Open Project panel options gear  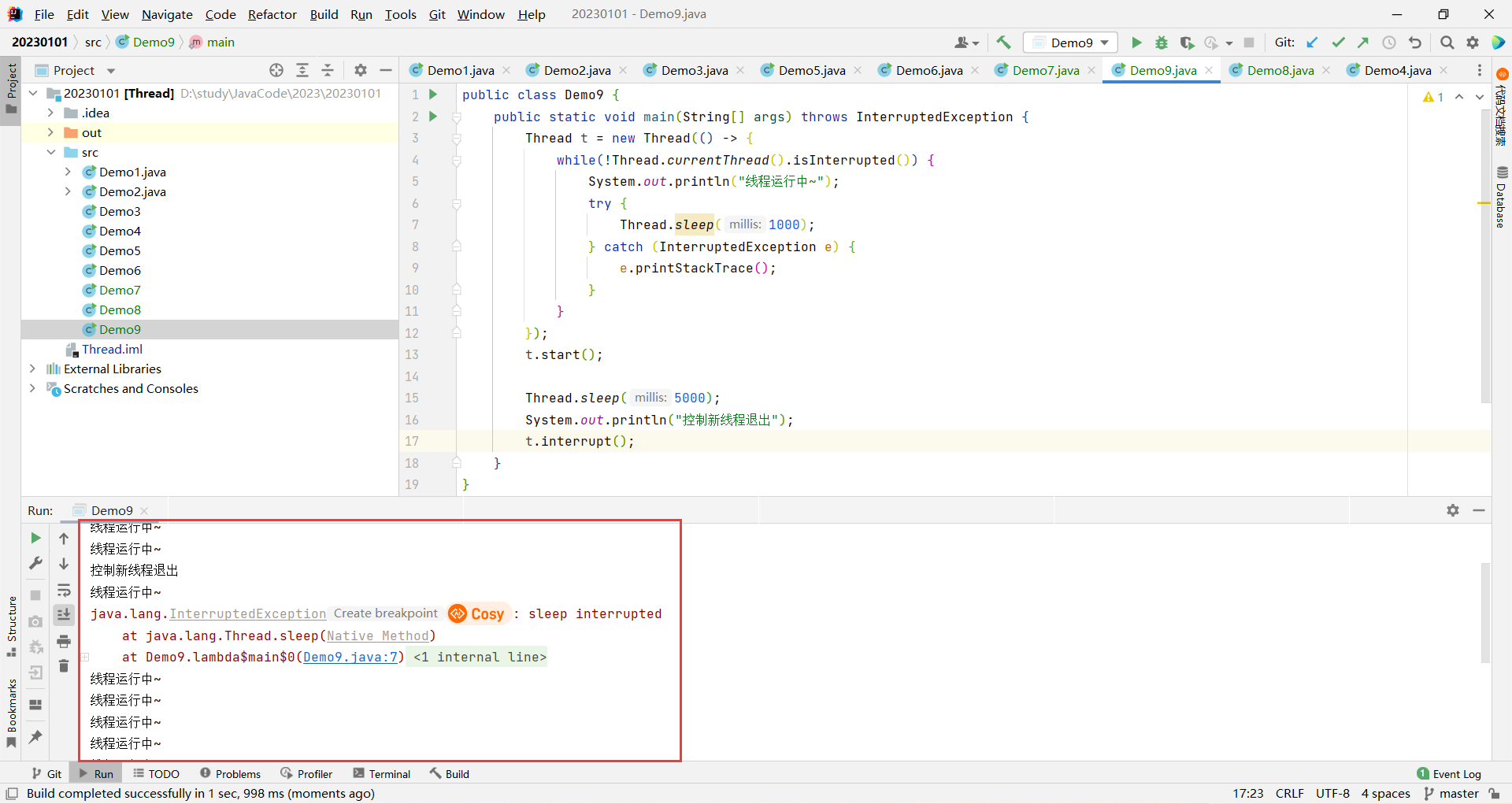click(x=361, y=70)
